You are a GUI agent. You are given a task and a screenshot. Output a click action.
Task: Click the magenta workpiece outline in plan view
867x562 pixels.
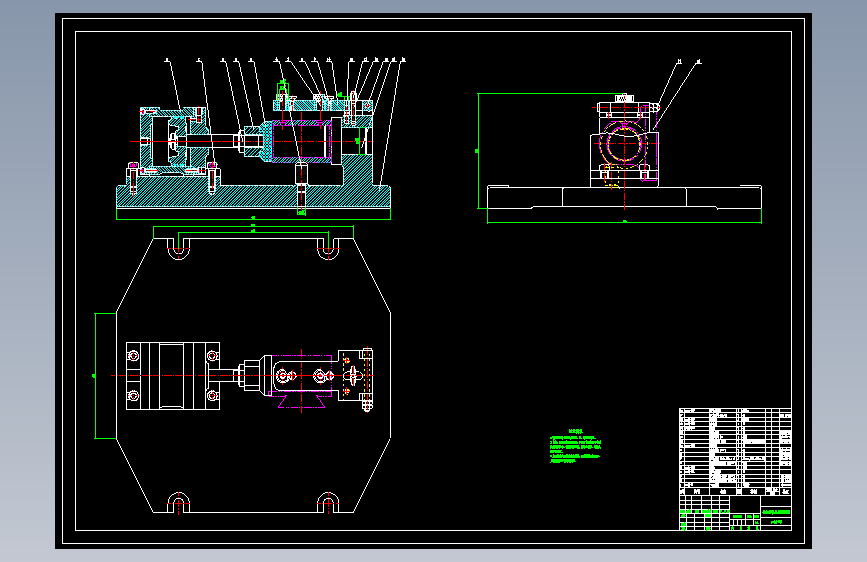(301, 381)
